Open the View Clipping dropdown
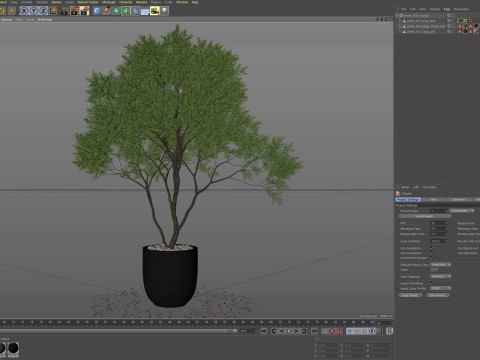 point(441,276)
